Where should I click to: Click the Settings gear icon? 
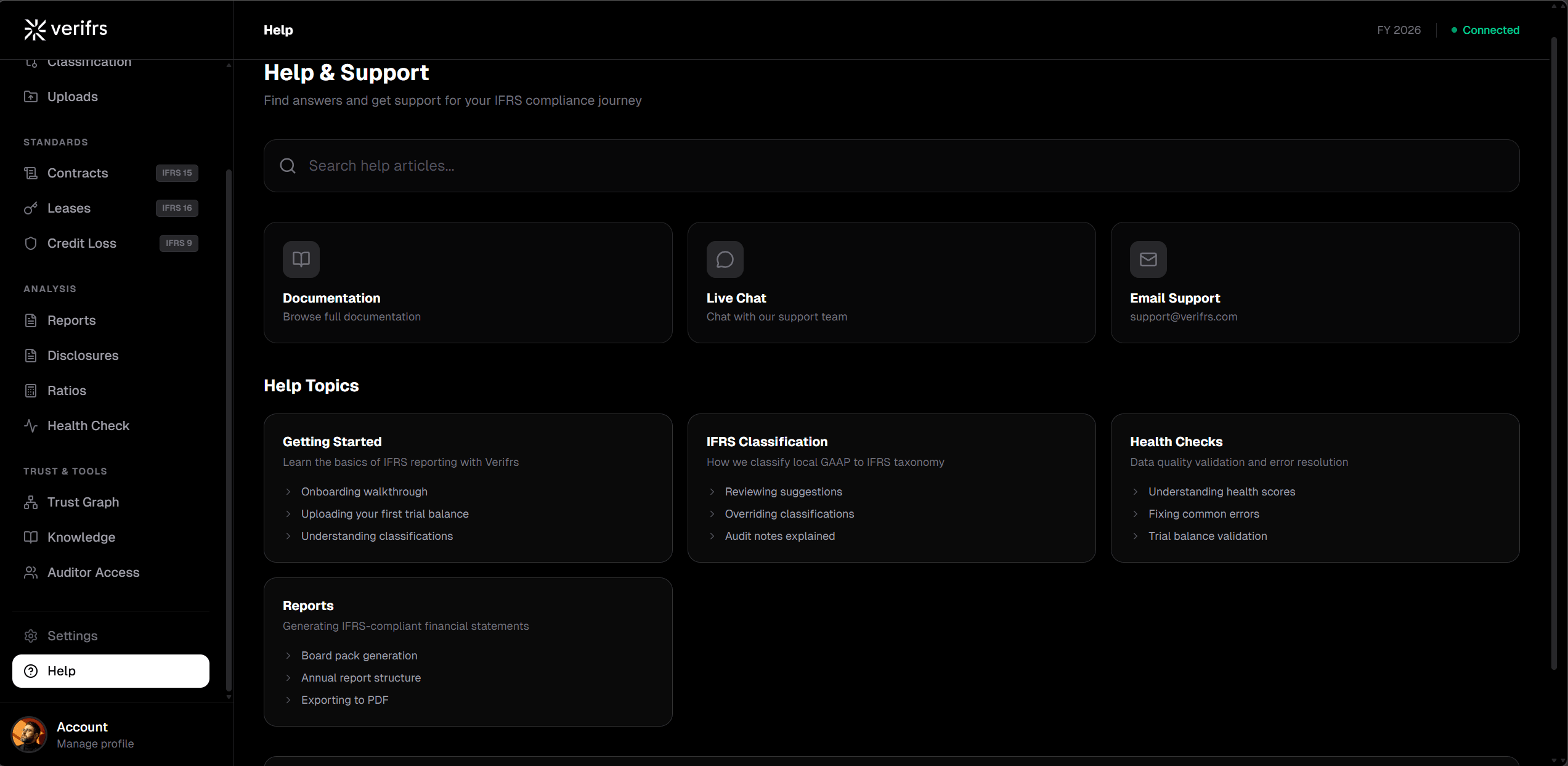[31, 636]
